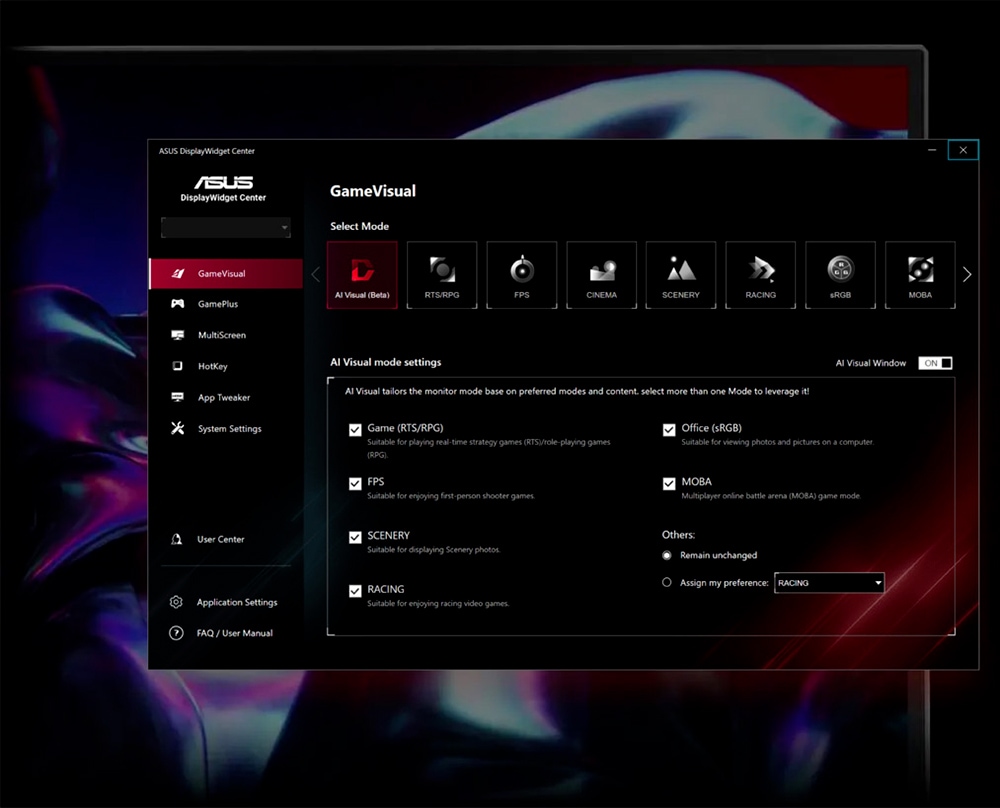The height and width of the screenshot is (808, 1000).
Task: Open the RACING preference dropdown
Action: point(829,583)
